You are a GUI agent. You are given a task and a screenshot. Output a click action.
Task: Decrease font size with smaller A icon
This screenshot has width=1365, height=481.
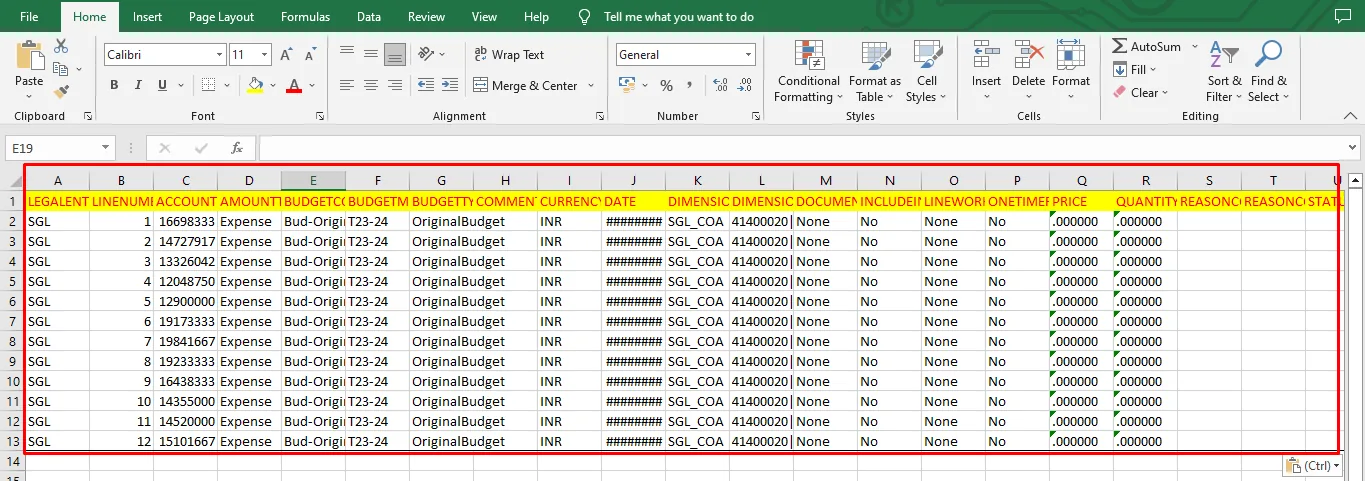click(x=311, y=55)
